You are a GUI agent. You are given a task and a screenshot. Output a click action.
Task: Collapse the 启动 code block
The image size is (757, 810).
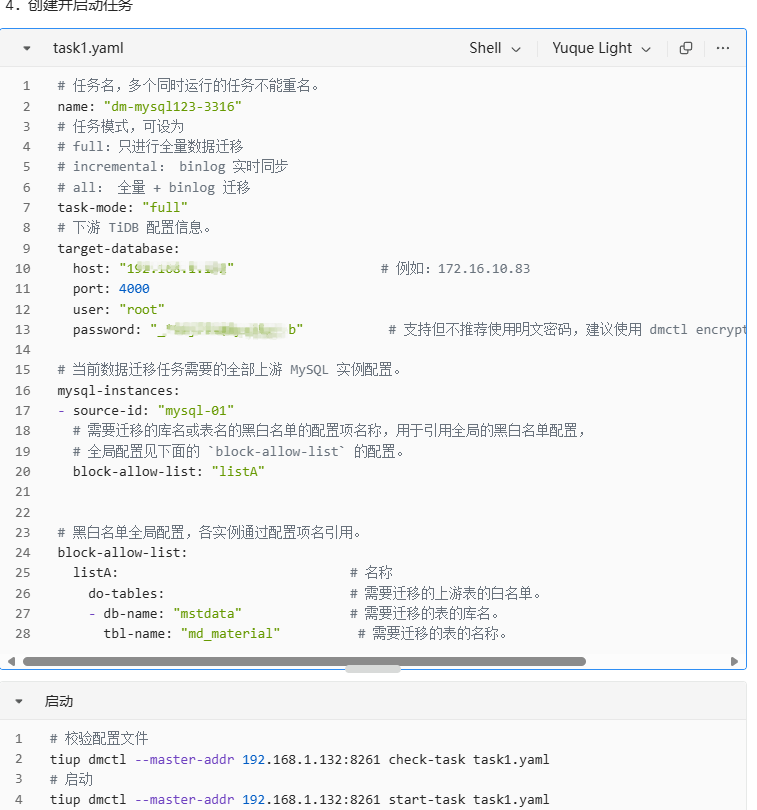pyautogui.click(x=19, y=701)
